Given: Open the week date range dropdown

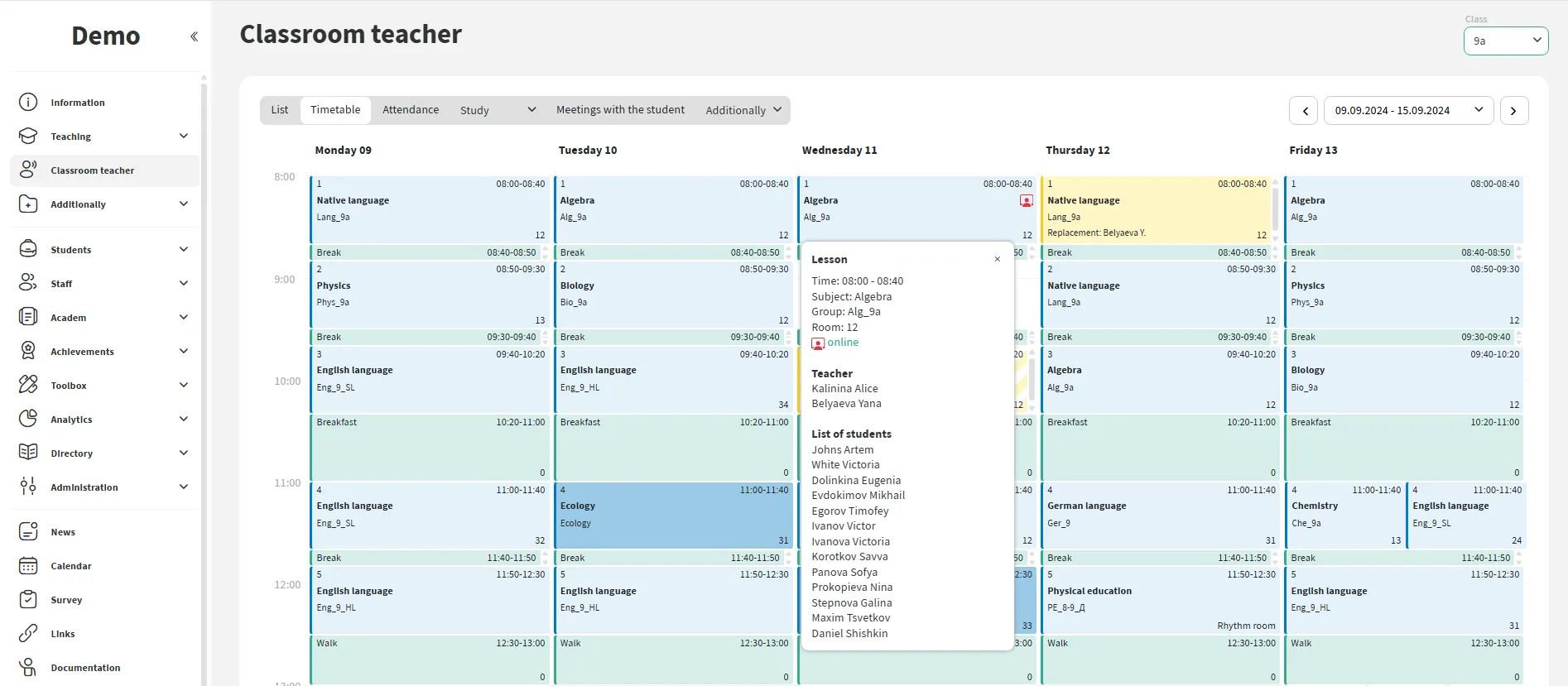Looking at the screenshot, I should 1407,111.
